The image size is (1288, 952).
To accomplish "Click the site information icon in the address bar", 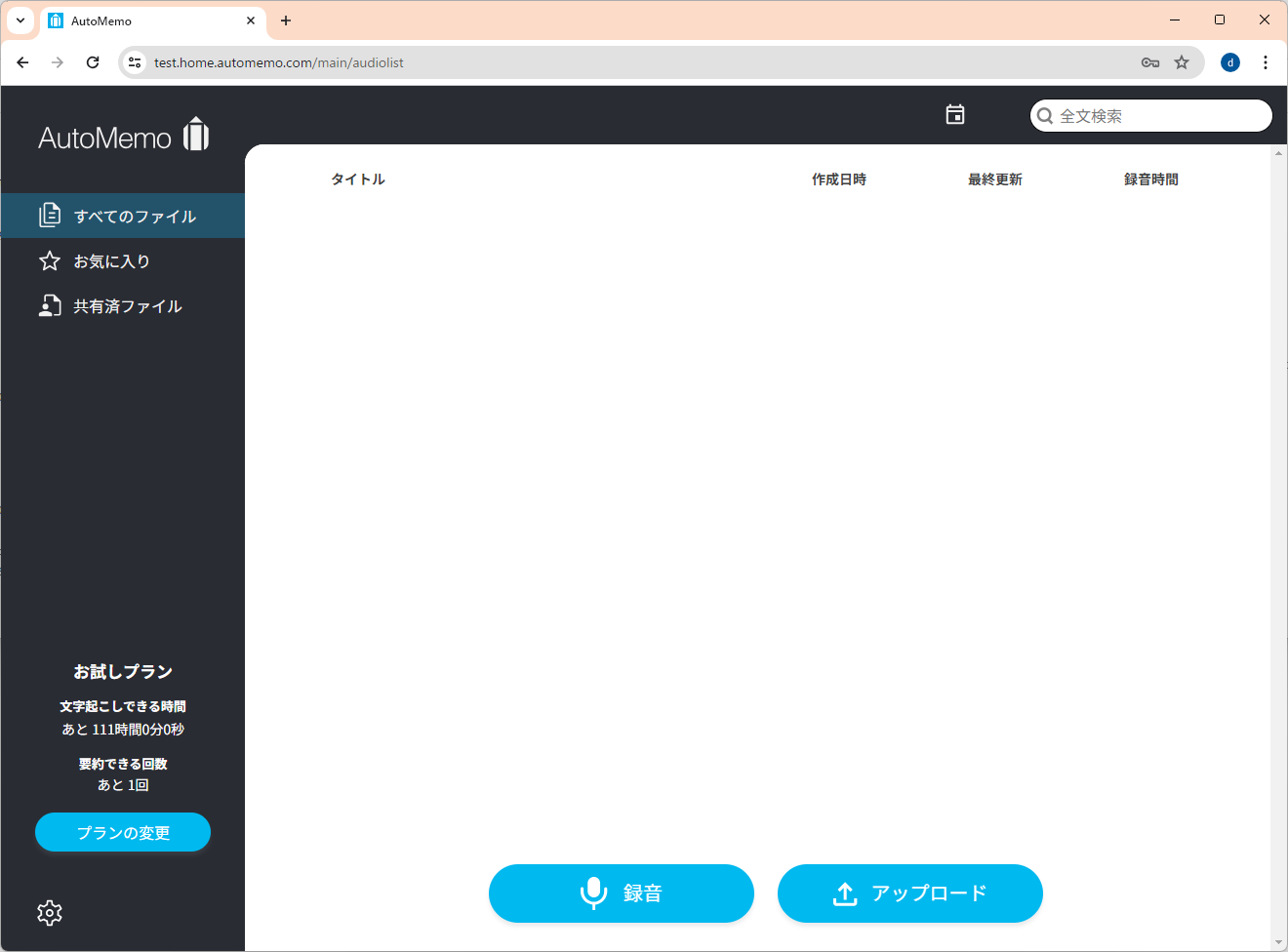I will (x=136, y=62).
